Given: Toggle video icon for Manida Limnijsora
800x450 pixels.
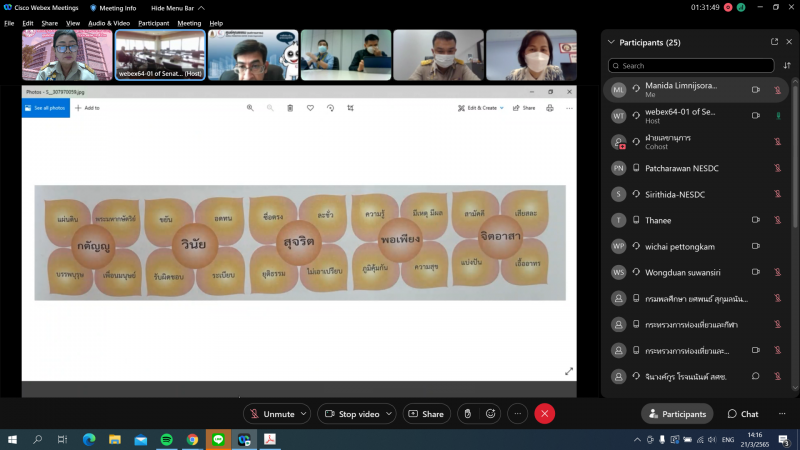Looking at the screenshot, I should click(756, 89).
